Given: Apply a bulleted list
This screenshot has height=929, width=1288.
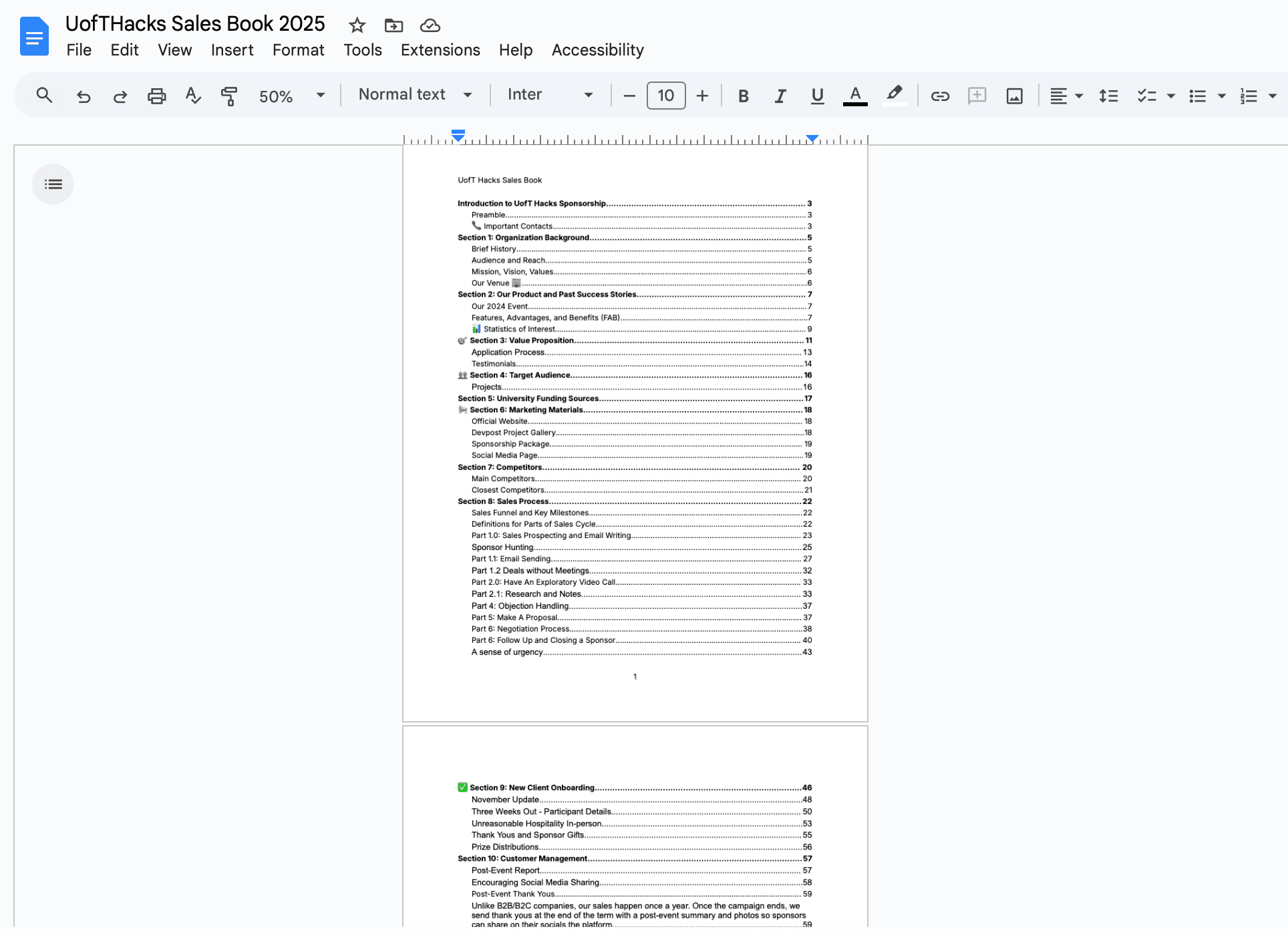Looking at the screenshot, I should [1197, 96].
